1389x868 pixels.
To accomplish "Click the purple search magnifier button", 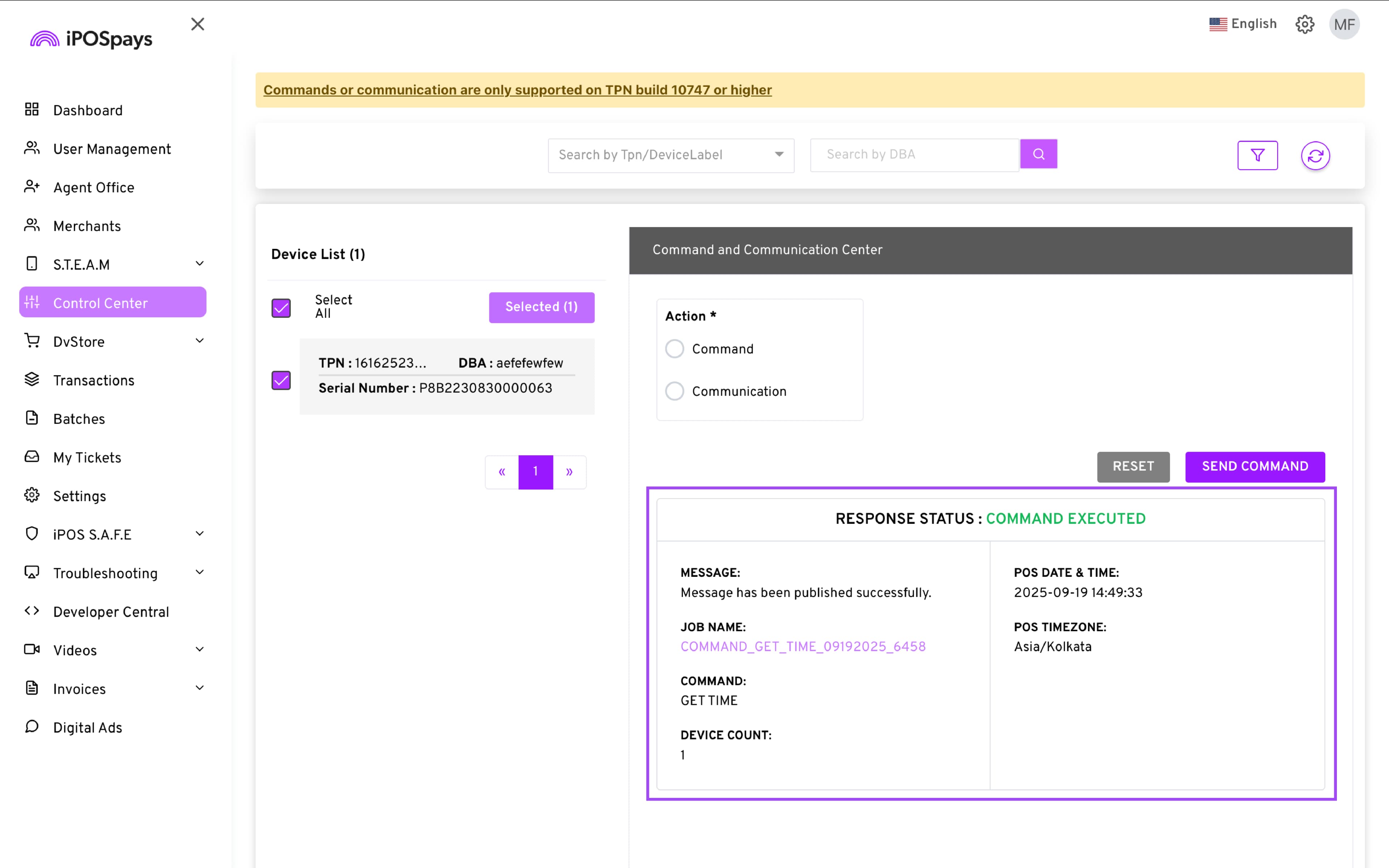I will pos(1038,154).
